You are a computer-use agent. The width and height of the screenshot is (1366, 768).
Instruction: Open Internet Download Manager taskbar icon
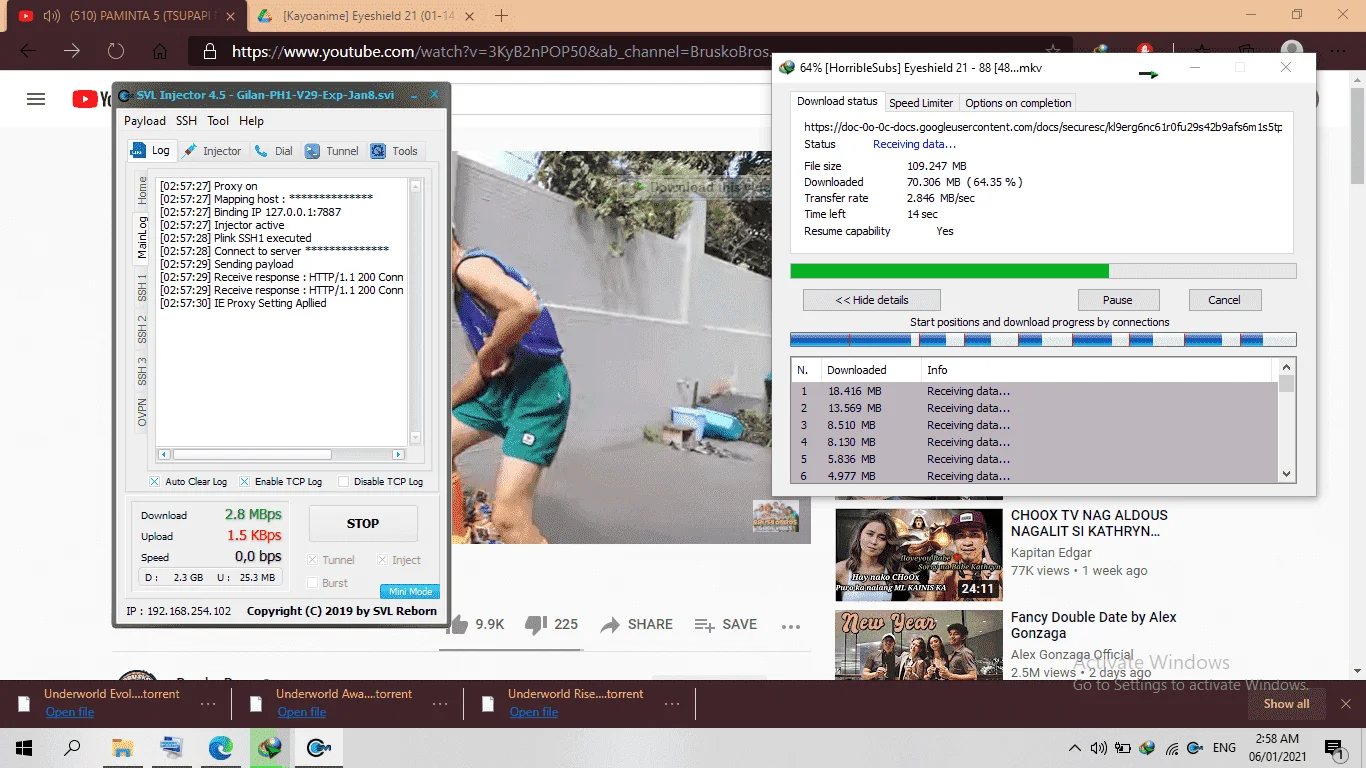pyautogui.click(x=269, y=747)
